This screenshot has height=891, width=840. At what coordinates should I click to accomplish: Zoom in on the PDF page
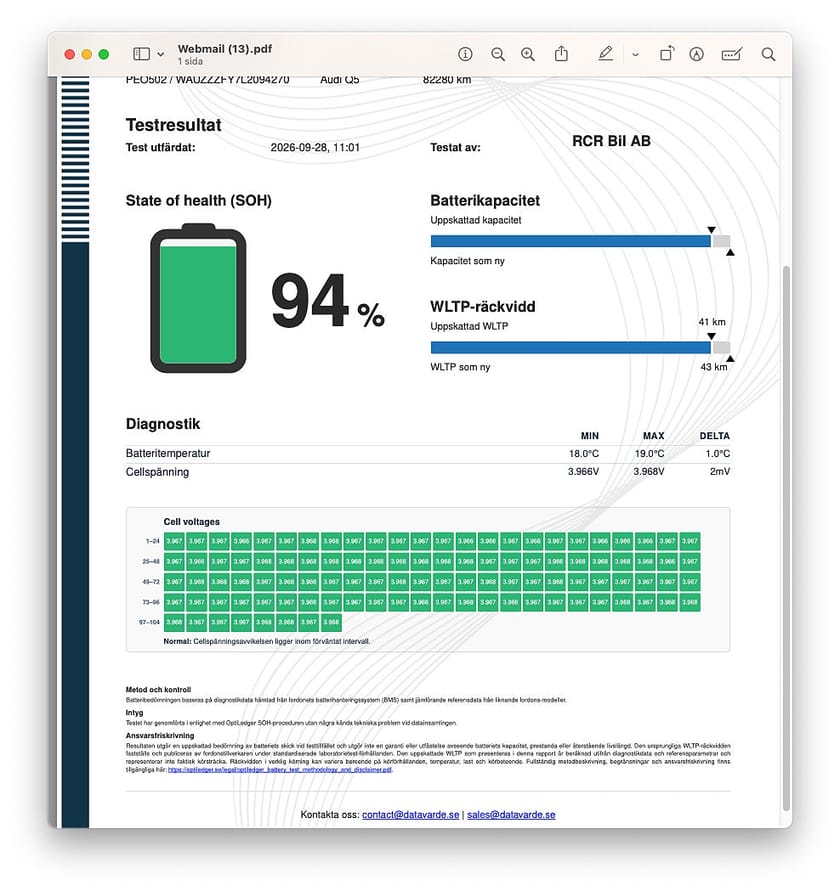(x=528, y=54)
